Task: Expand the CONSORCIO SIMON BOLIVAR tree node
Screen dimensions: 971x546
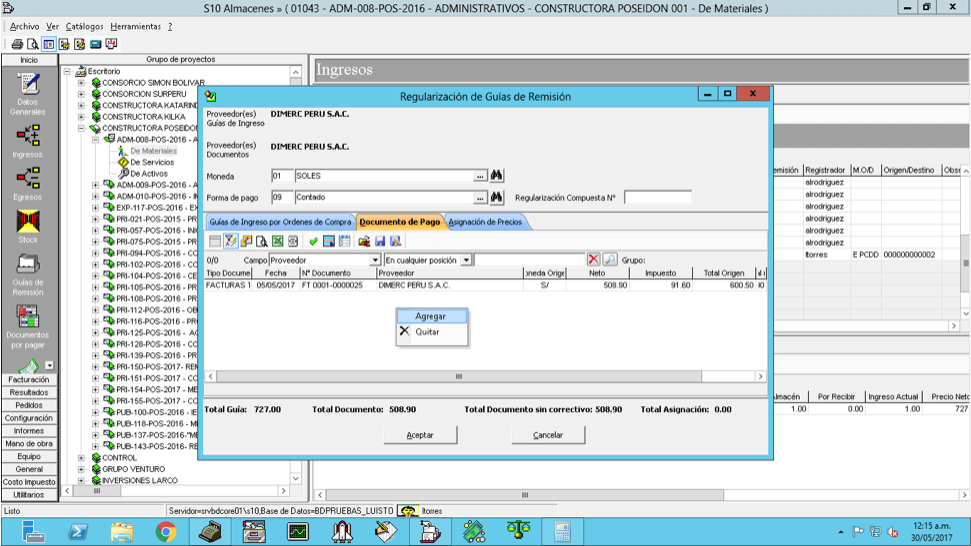Action: click(81, 83)
